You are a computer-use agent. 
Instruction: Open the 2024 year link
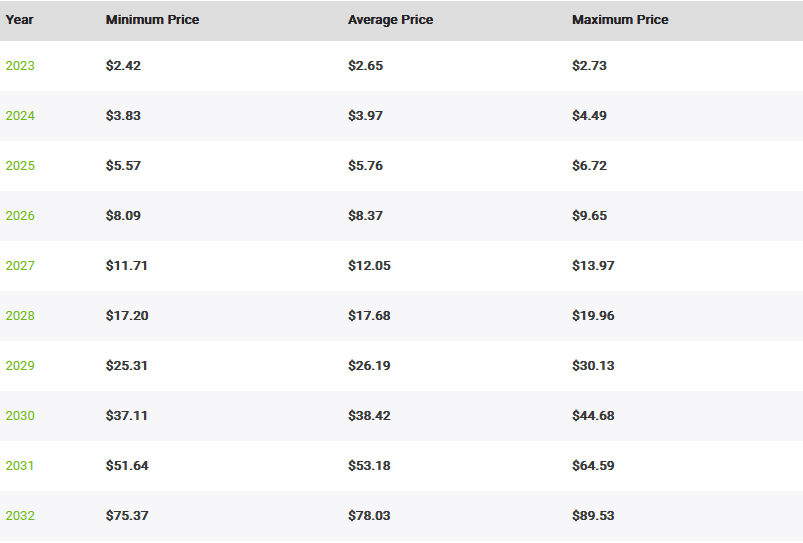20,116
